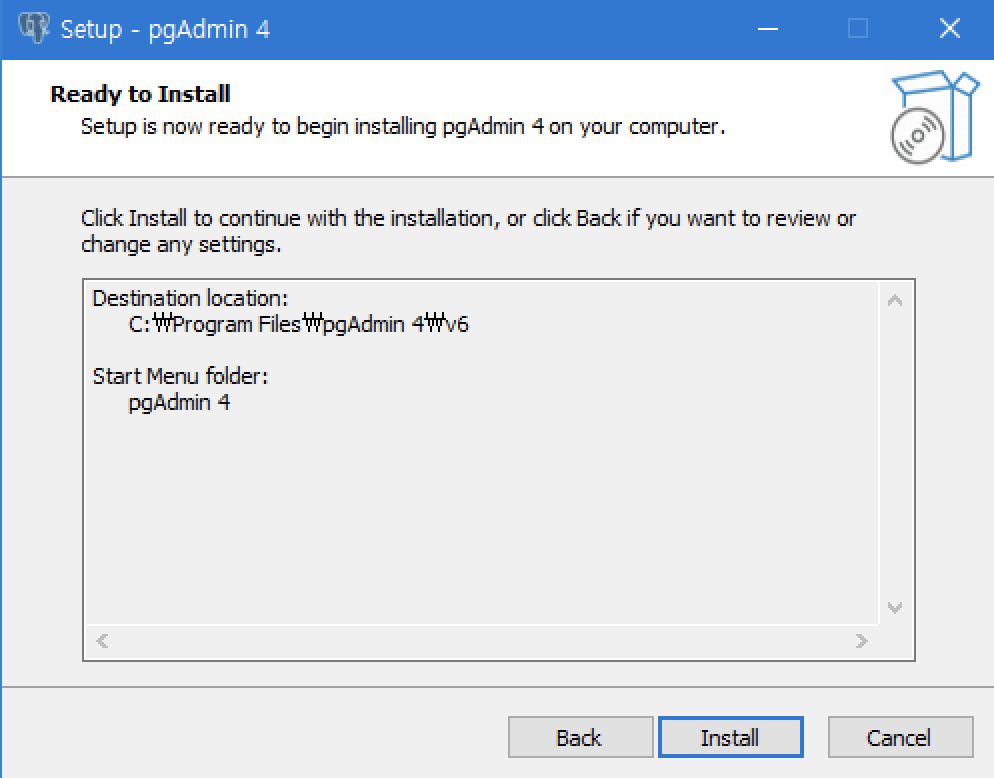Minimize the Setup window
Screen dimensions: 994x778
768,29
